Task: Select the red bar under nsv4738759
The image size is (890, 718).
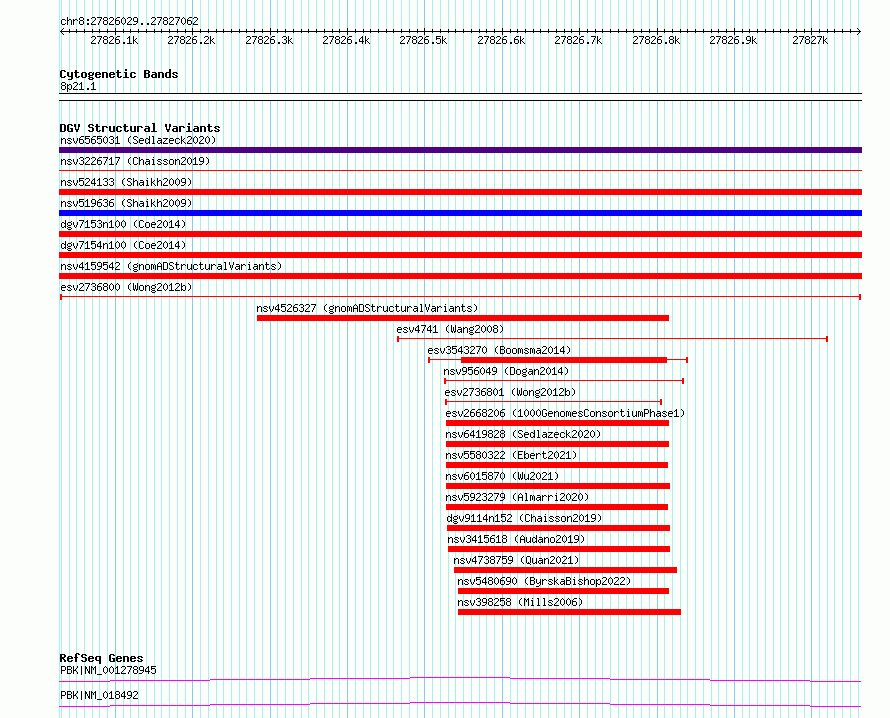Action: click(565, 570)
